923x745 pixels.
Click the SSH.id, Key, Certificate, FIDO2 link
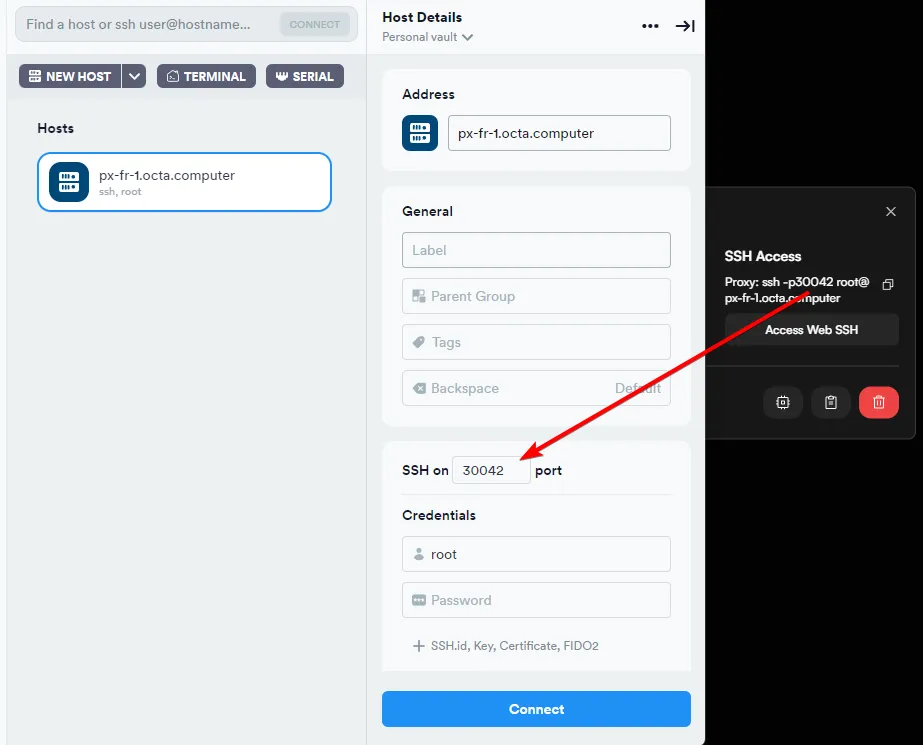(514, 646)
